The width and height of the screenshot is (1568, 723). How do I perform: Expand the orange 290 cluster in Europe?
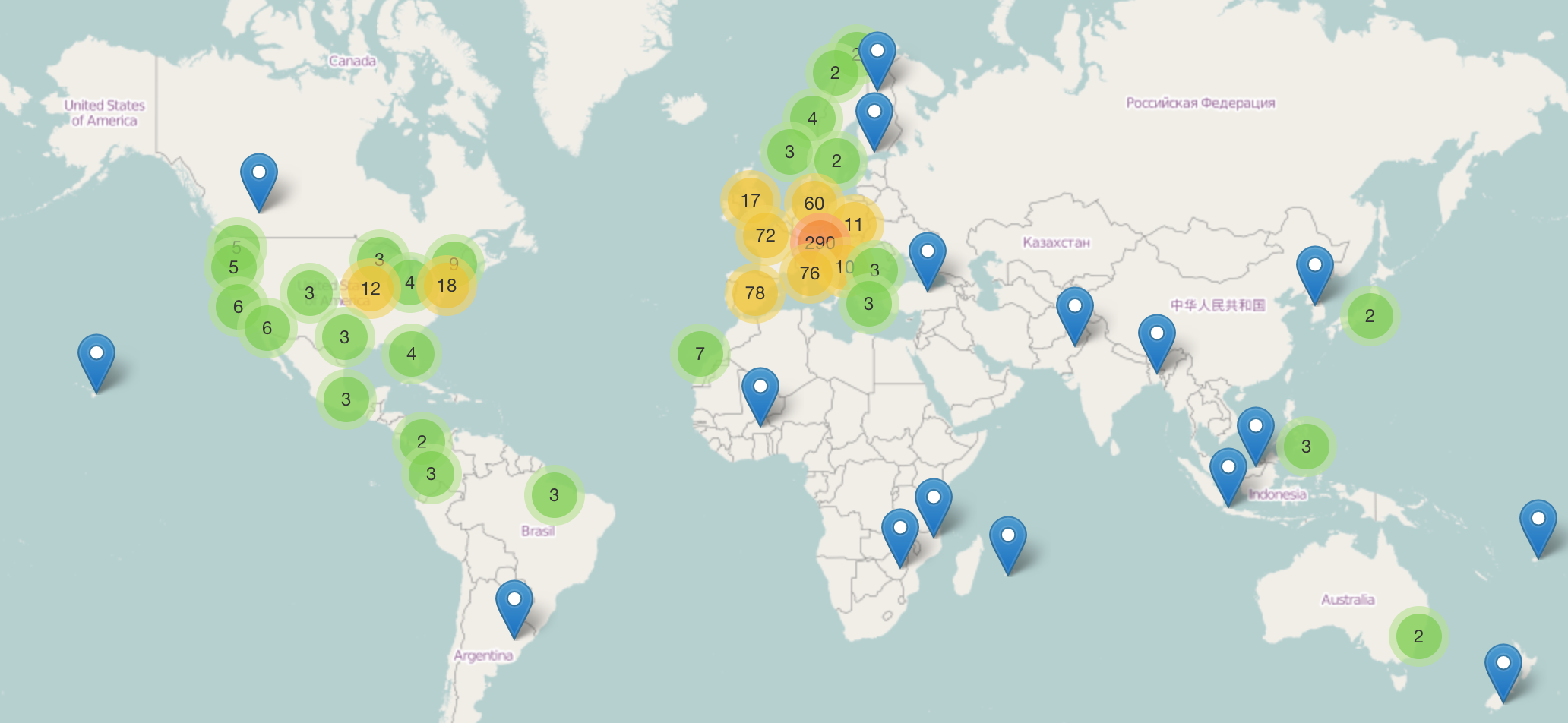819,242
